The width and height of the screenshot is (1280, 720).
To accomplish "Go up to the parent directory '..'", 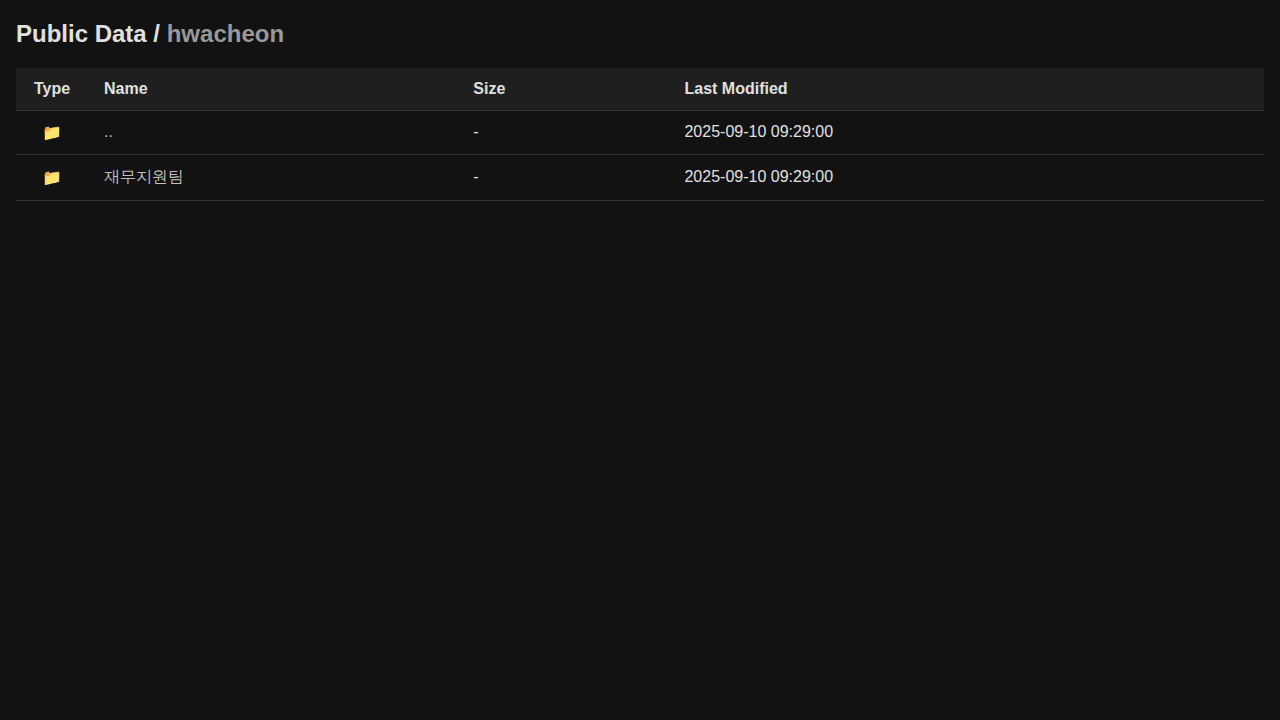I will coord(108,132).
